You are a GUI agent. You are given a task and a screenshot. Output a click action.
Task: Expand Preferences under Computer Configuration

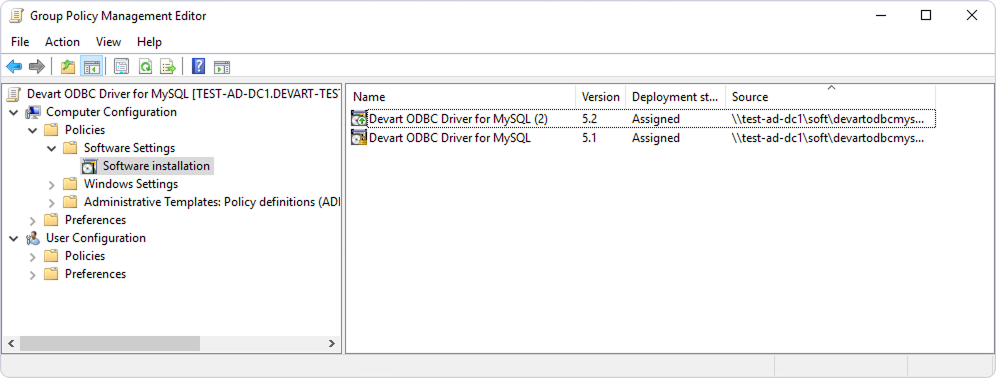(33, 220)
